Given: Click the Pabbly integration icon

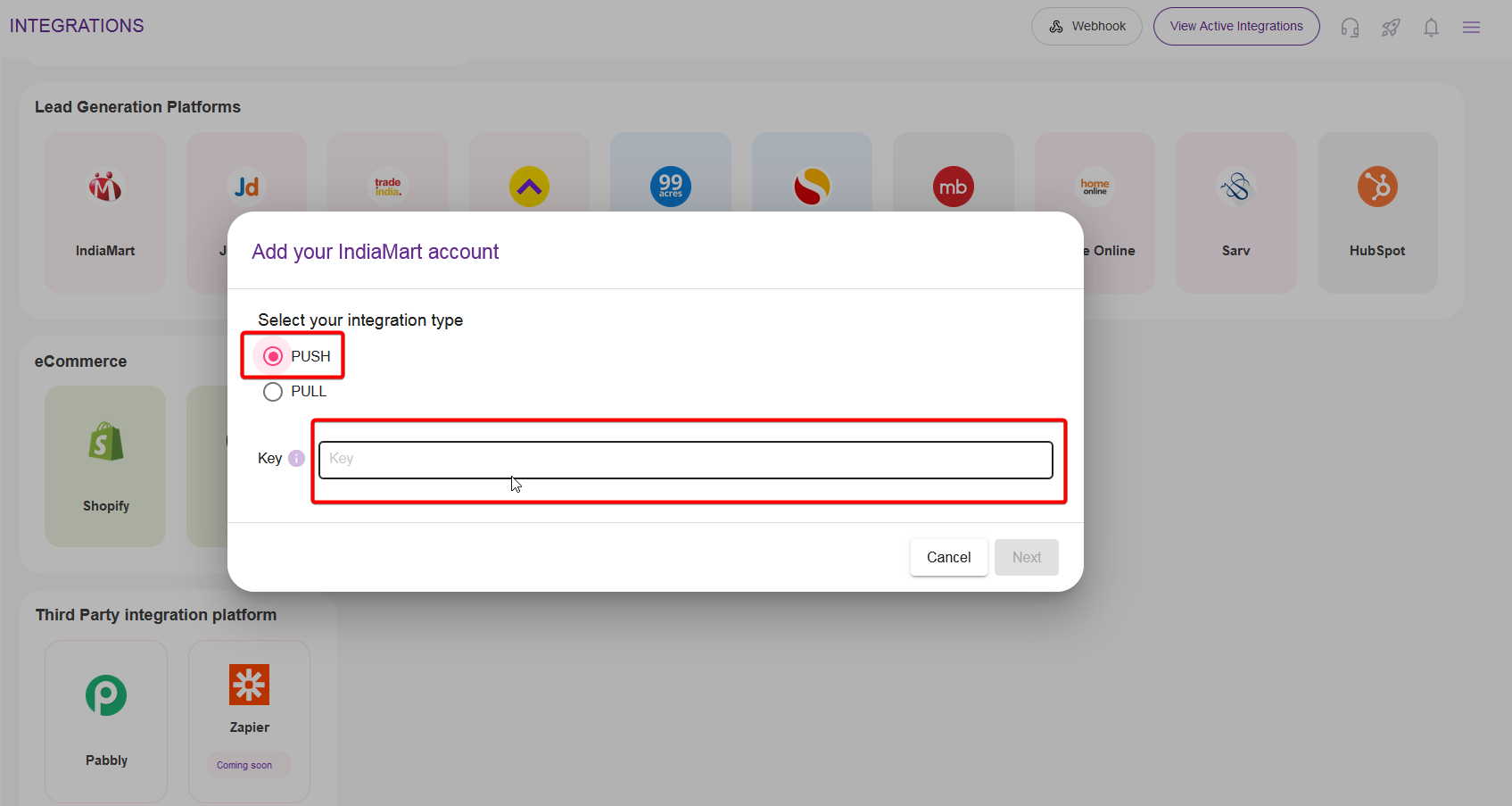Looking at the screenshot, I should [106, 695].
